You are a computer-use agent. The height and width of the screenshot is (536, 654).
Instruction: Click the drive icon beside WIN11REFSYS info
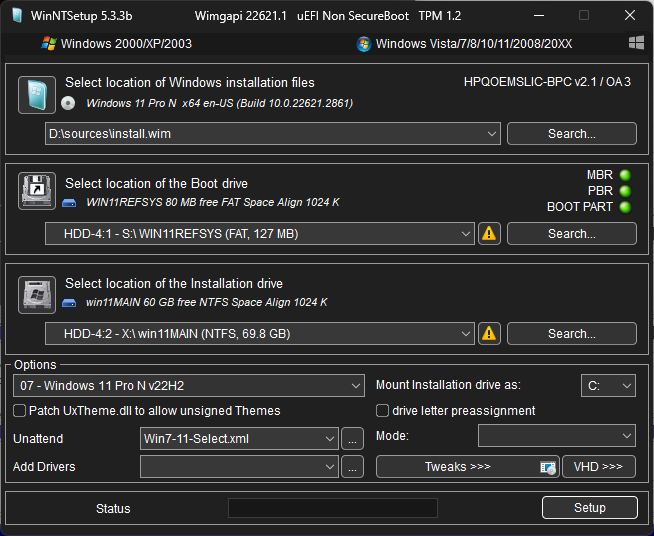tap(69, 203)
